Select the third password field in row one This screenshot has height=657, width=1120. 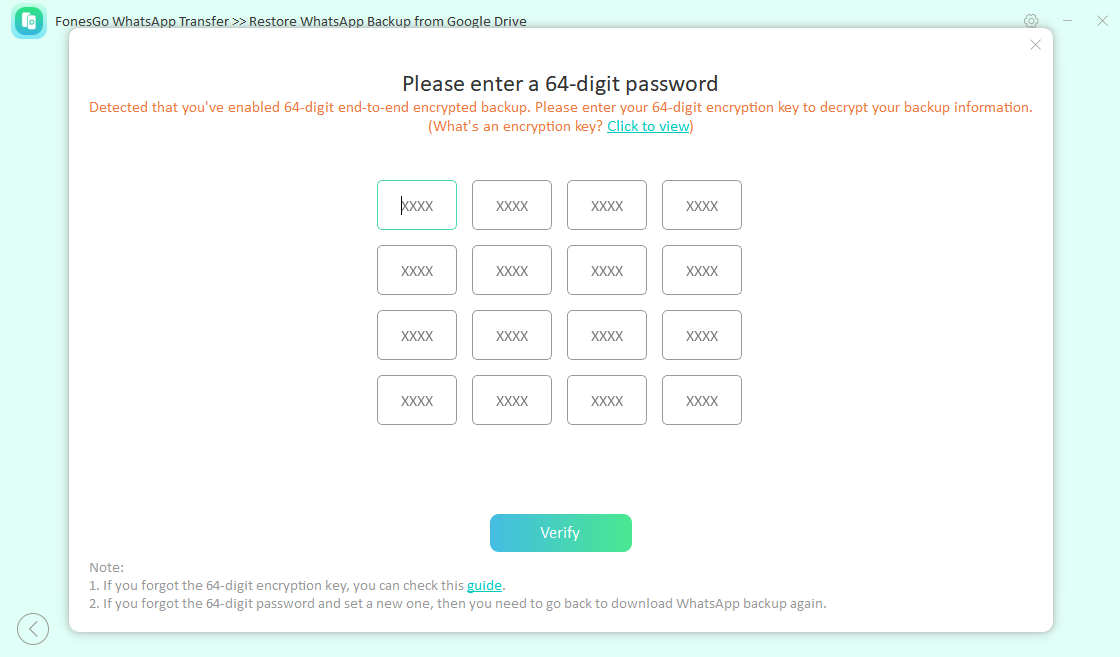(x=607, y=205)
